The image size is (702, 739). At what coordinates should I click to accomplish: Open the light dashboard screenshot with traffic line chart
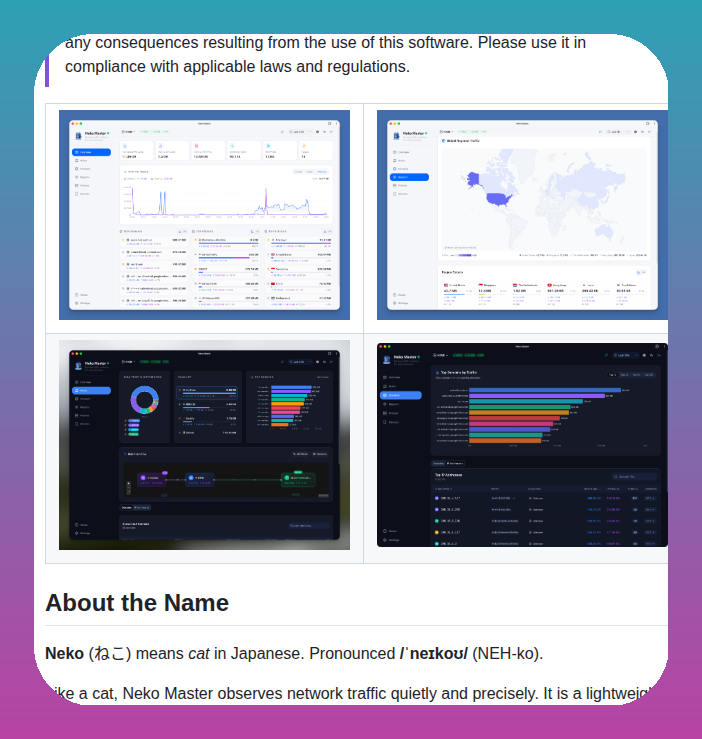pos(204,215)
